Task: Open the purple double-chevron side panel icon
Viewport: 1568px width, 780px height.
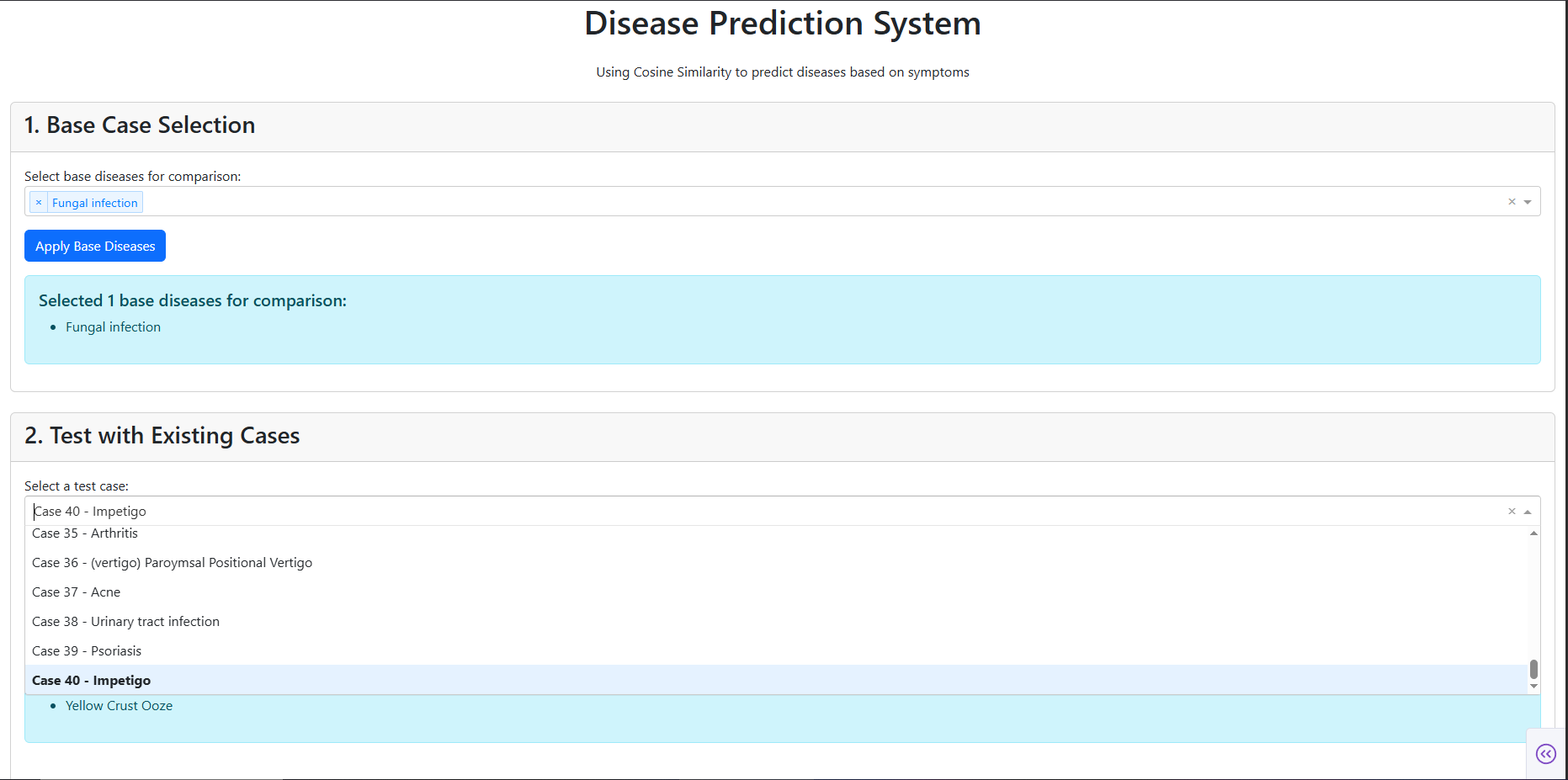Action: [x=1546, y=754]
